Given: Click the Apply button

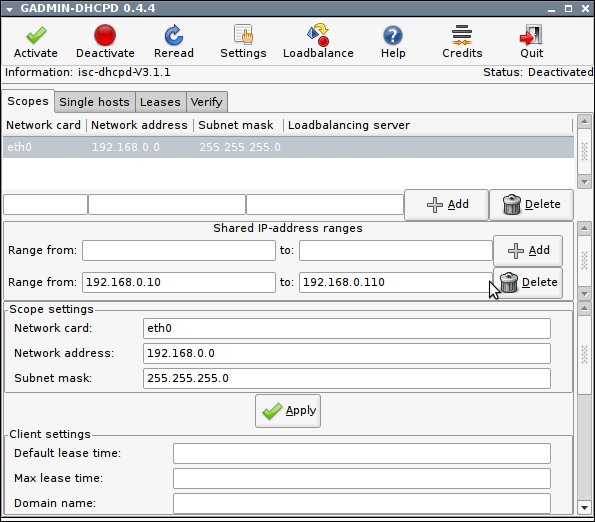Looking at the screenshot, I should coord(288,411).
